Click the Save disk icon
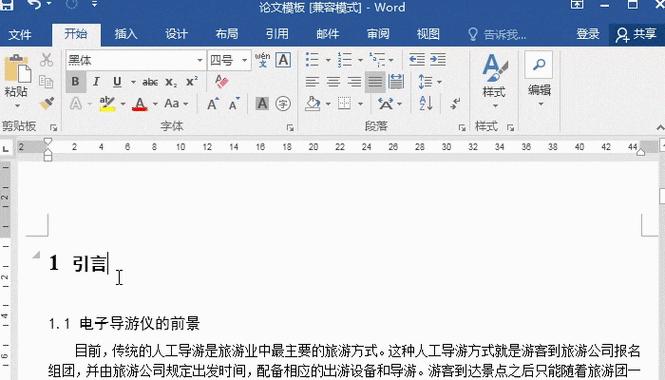The height and width of the screenshot is (380, 665). click(x=7, y=5)
